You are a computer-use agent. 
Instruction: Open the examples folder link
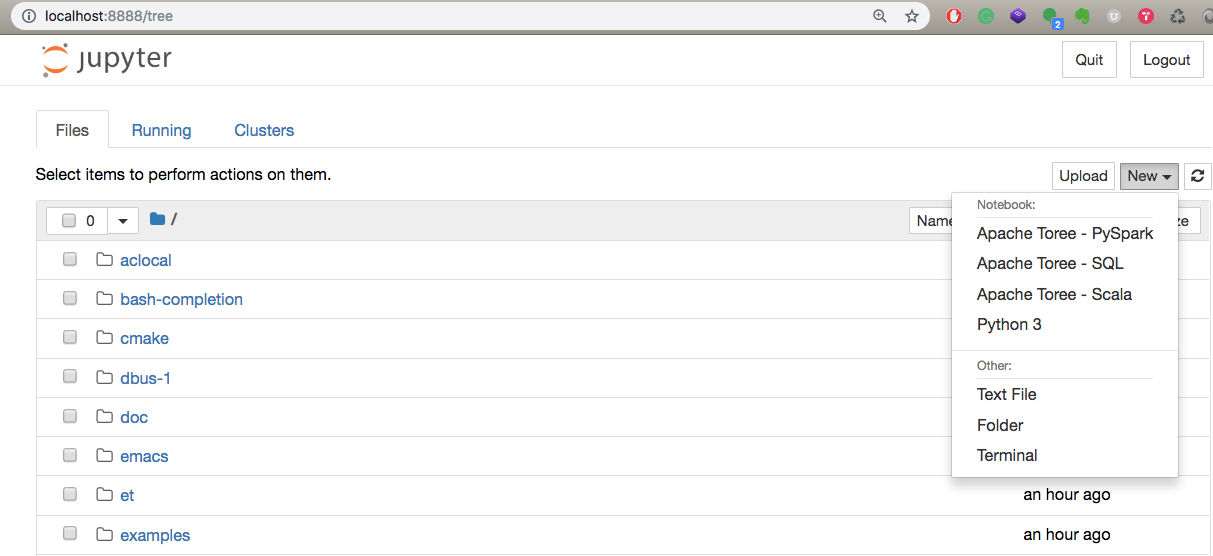(x=155, y=535)
